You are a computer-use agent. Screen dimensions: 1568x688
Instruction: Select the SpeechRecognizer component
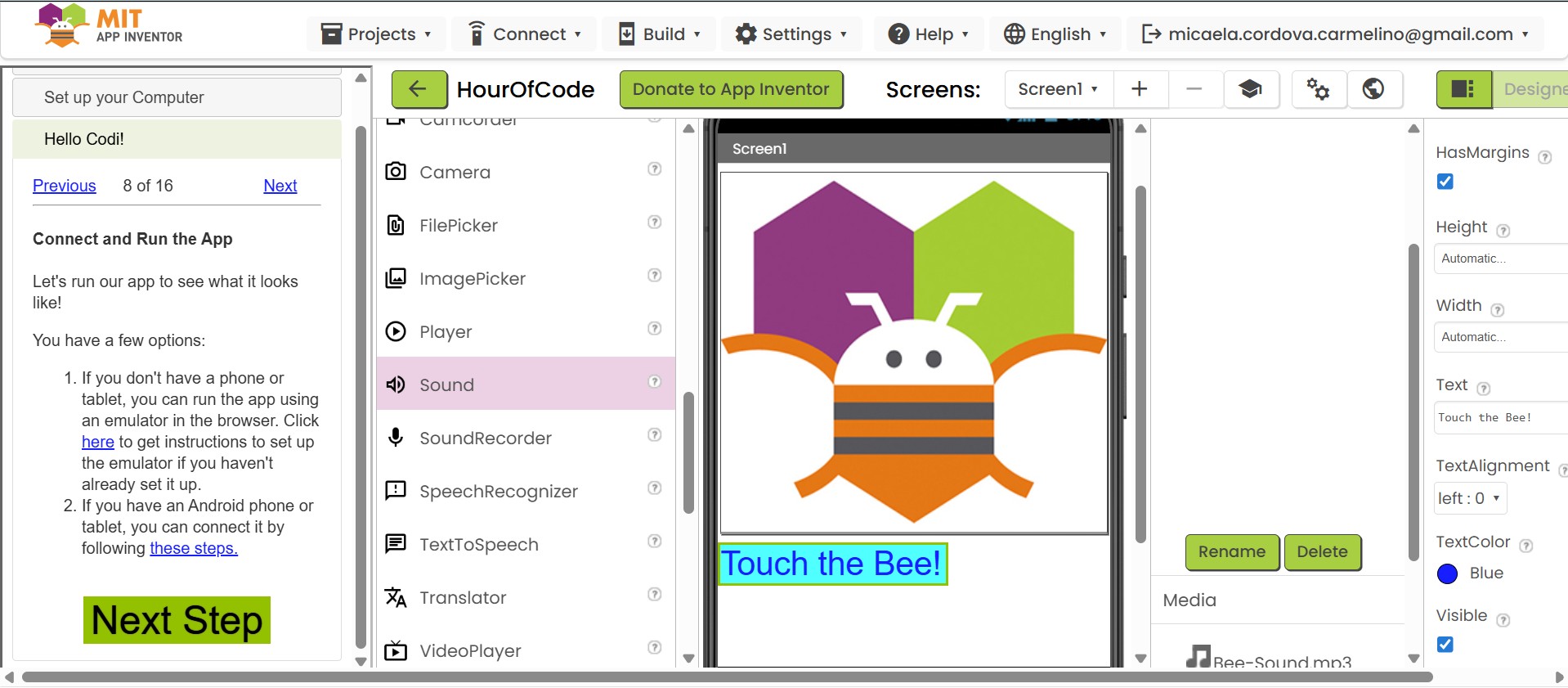pyautogui.click(x=525, y=491)
